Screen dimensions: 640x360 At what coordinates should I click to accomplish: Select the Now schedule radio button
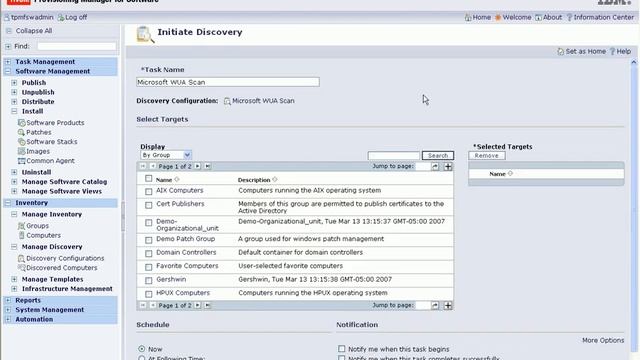(x=142, y=349)
